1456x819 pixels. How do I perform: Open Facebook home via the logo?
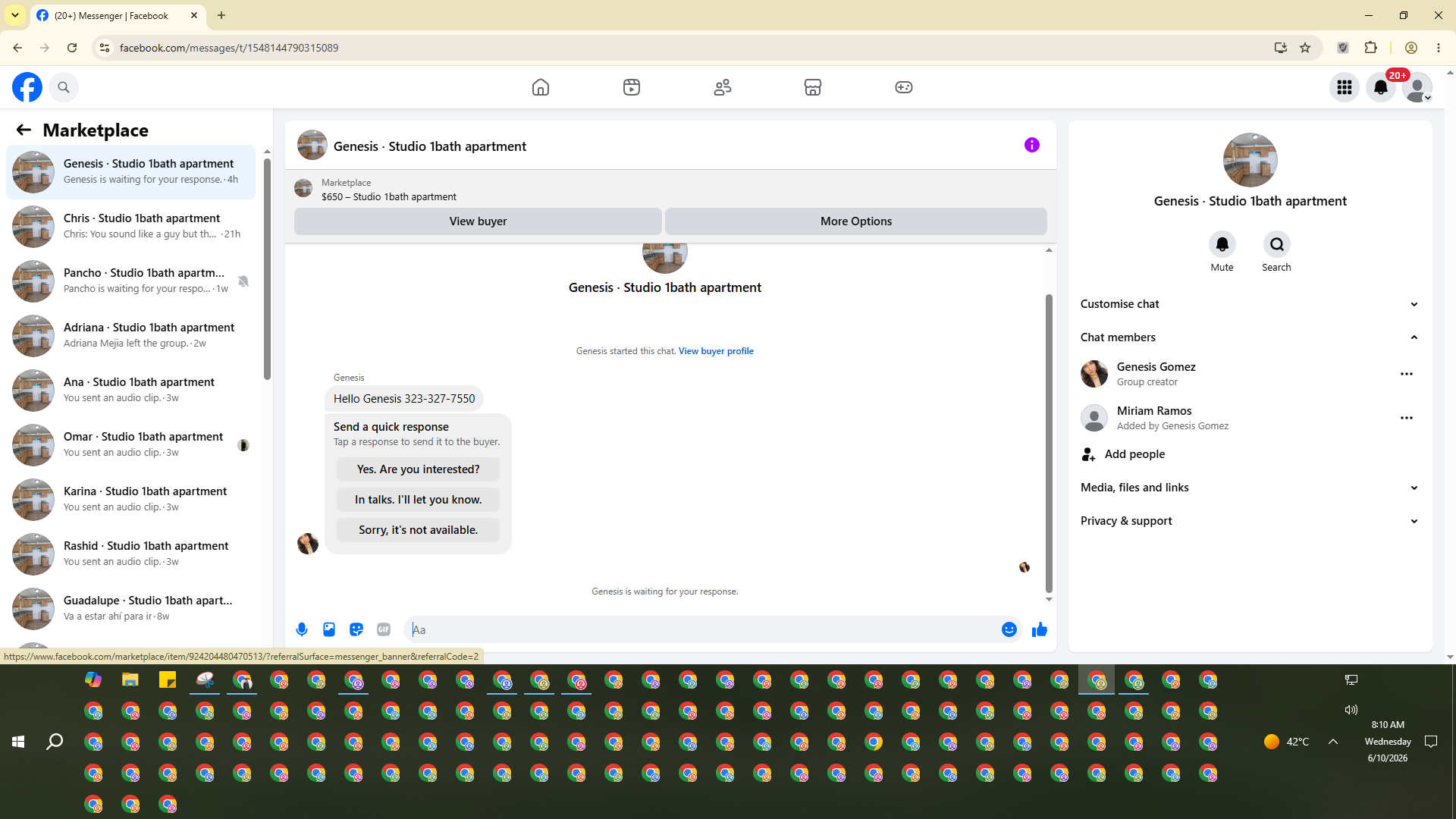click(x=27, y=87)
